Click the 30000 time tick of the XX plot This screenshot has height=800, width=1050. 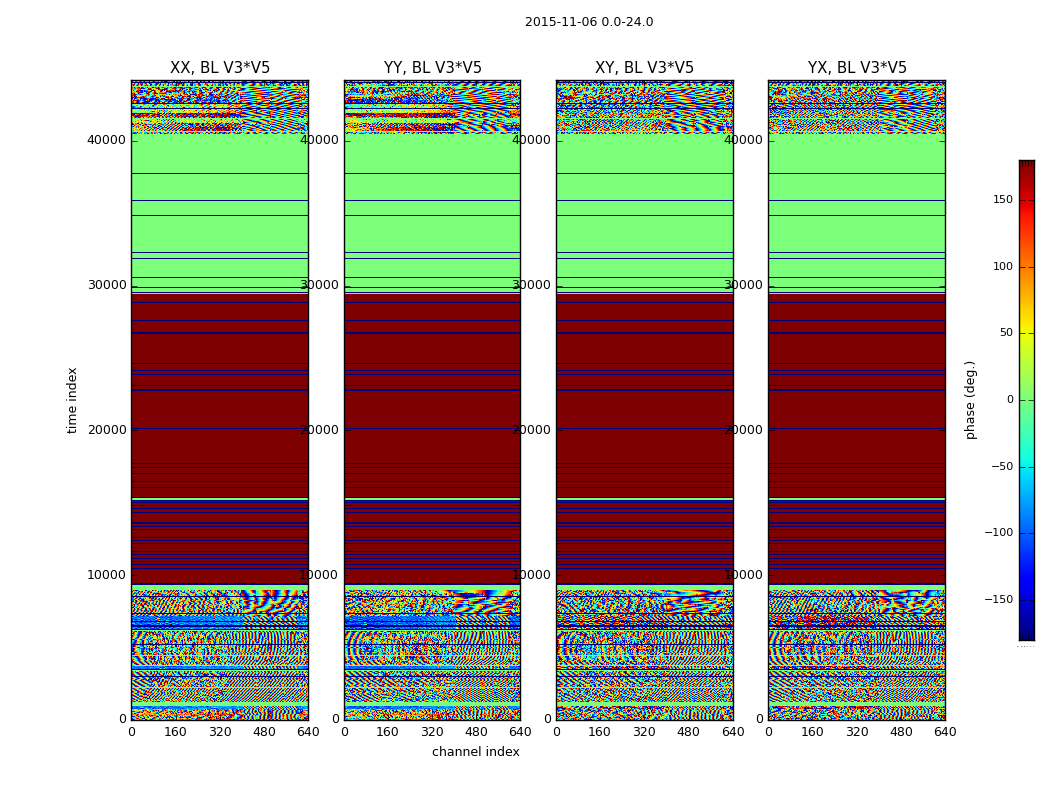pos(106,285)
